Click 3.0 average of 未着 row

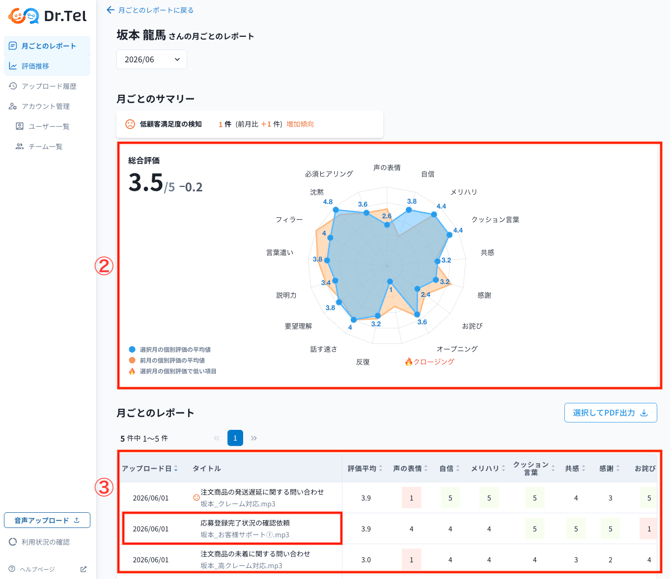(x=366, y=560)
